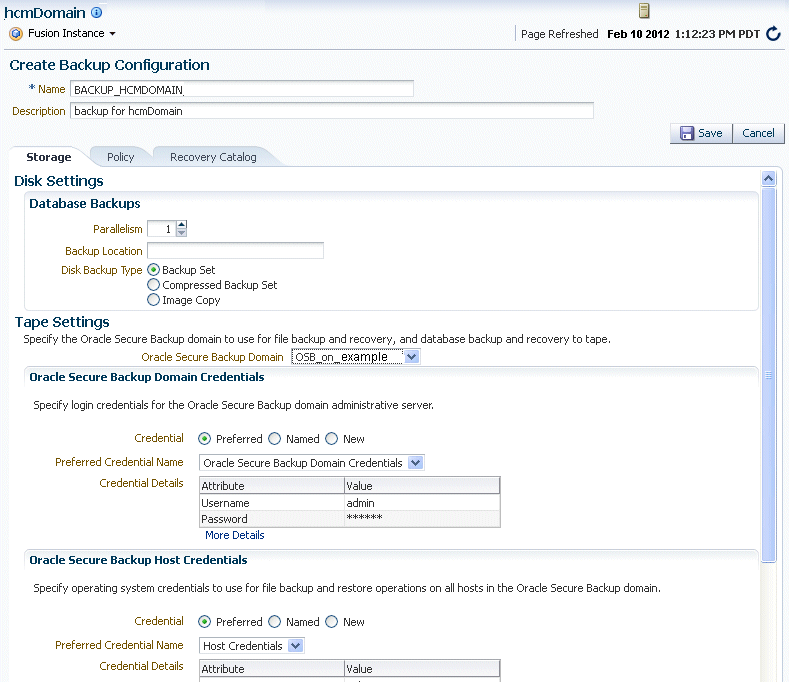Open the Fusion Instance menu

pos(71,33)
